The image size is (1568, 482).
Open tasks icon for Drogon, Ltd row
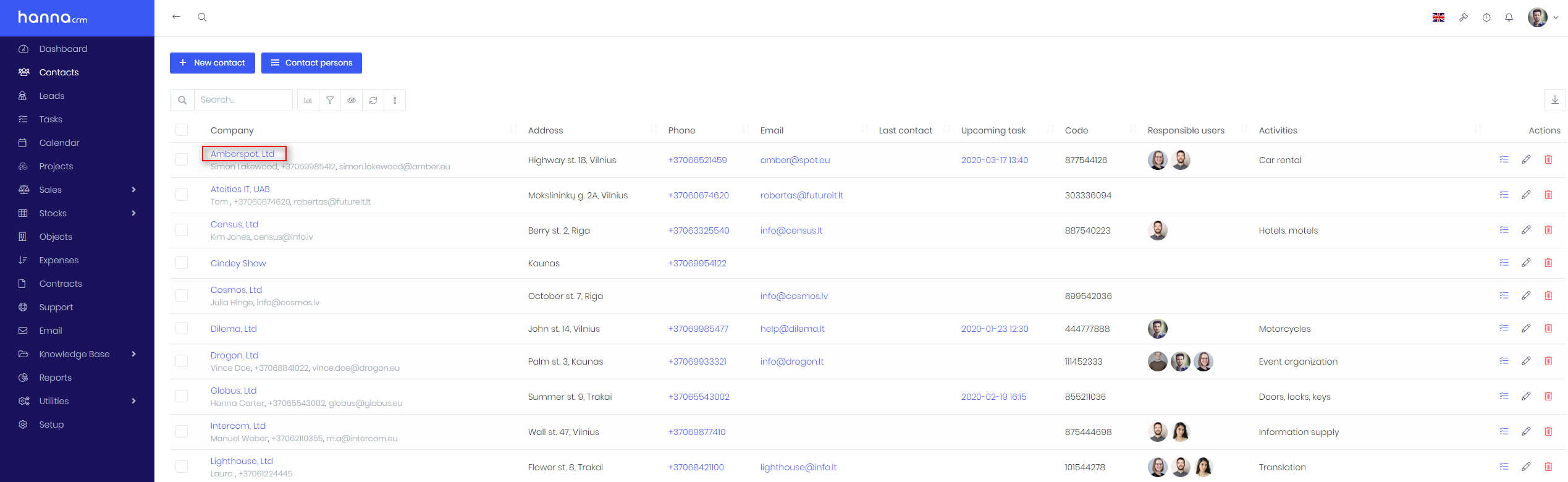(1504, 361)
